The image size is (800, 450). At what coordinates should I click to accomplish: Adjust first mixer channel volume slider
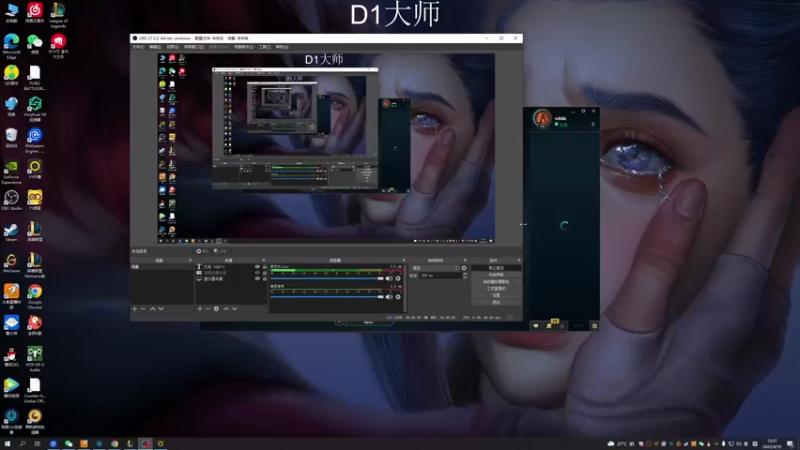(327, 279)
